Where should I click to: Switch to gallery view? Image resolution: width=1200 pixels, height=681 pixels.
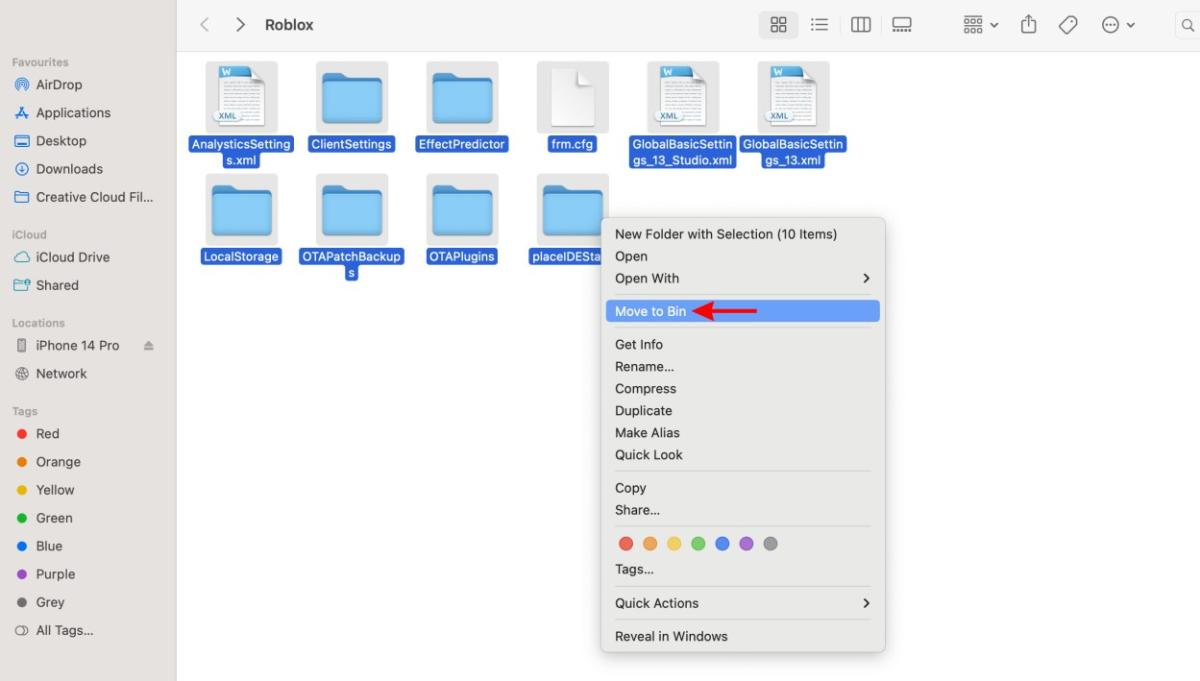coord(901,25)
